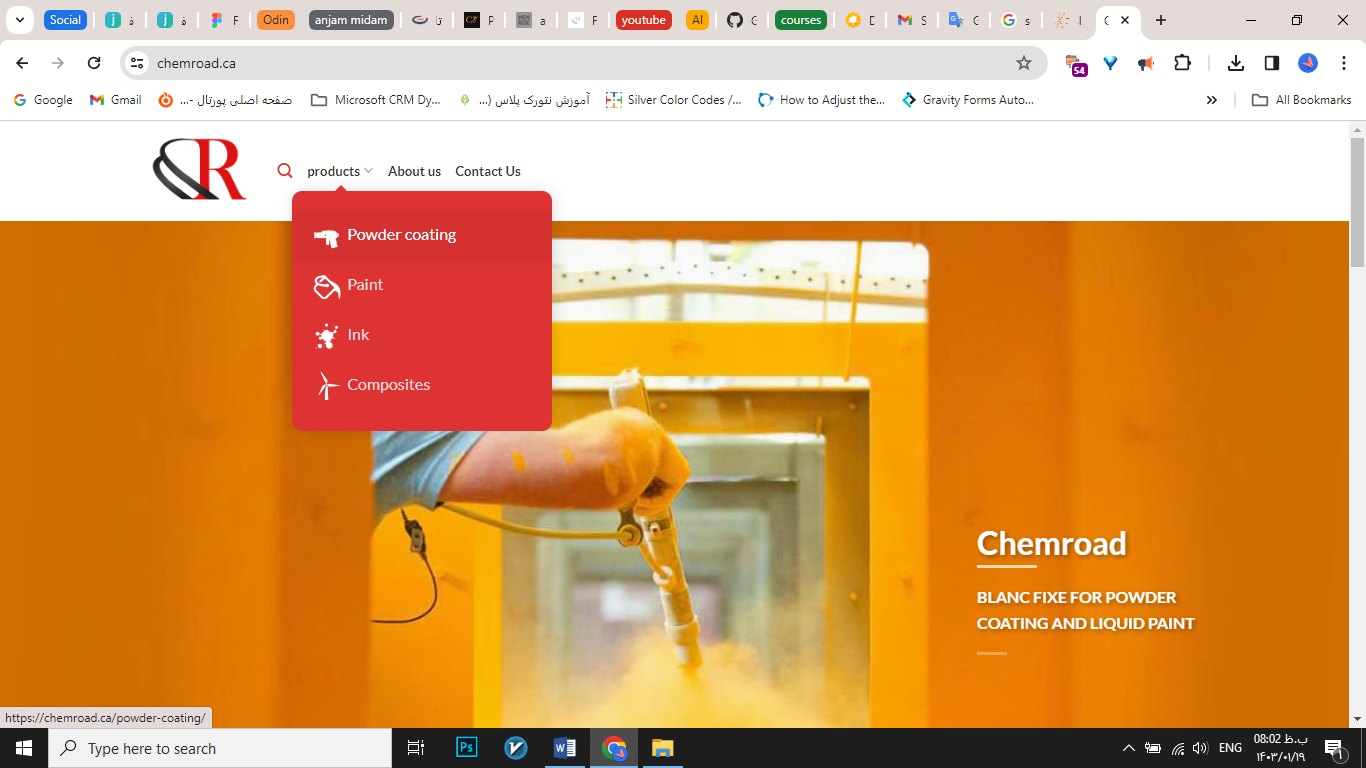This screenshot has width=1366, height=768.
Task: Toggle the browser side panel button
Action: [1272, 63]
